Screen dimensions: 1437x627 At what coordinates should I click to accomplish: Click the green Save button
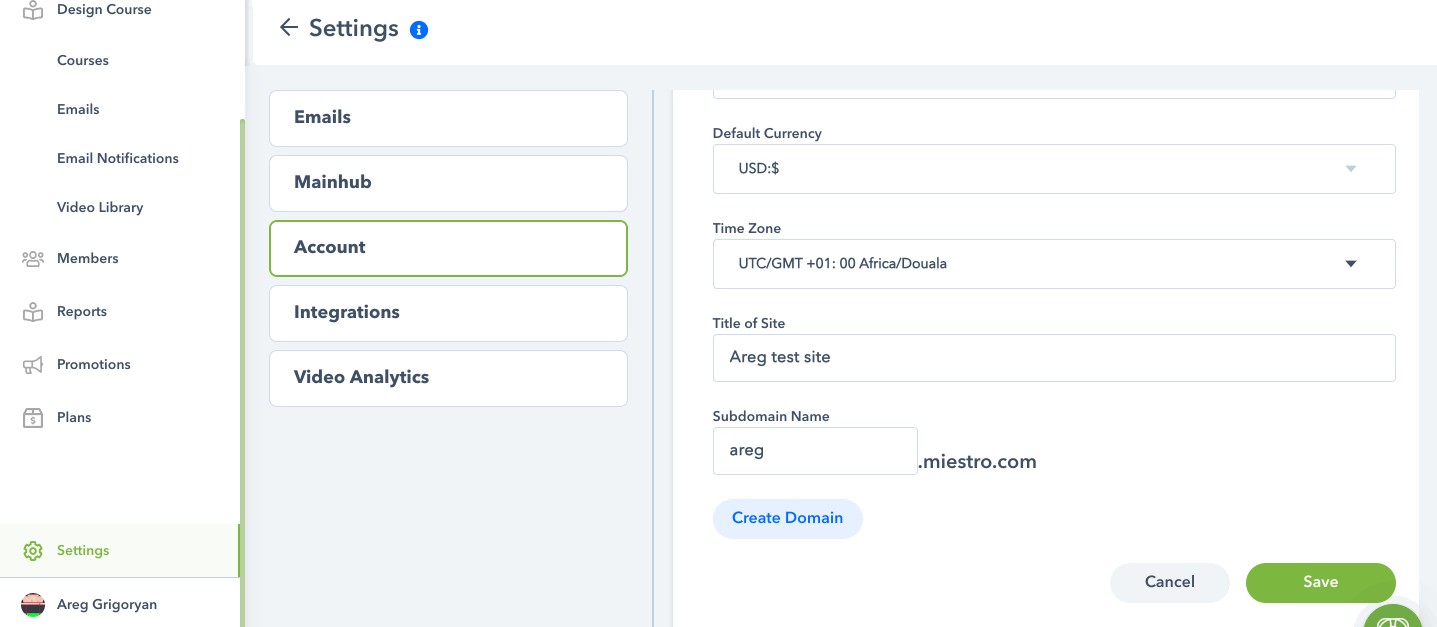[1320, 582]
